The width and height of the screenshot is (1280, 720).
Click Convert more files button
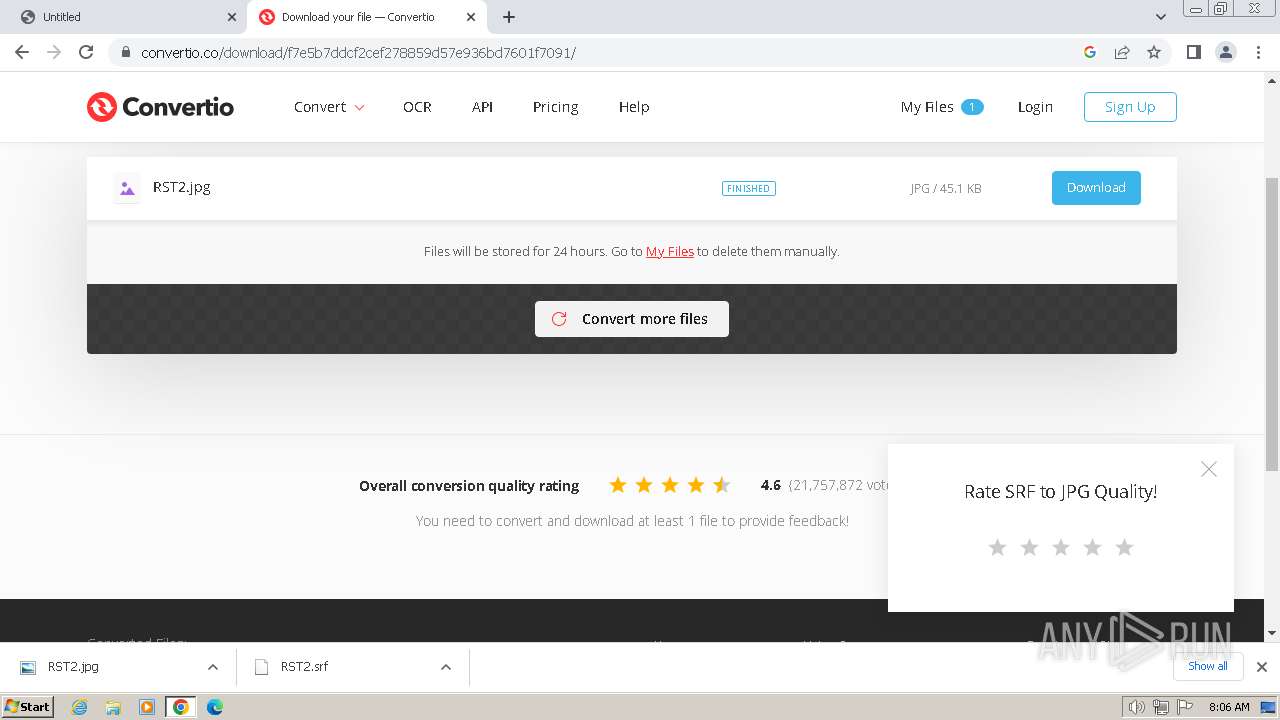pyautogui.click(x=632, y=319)
